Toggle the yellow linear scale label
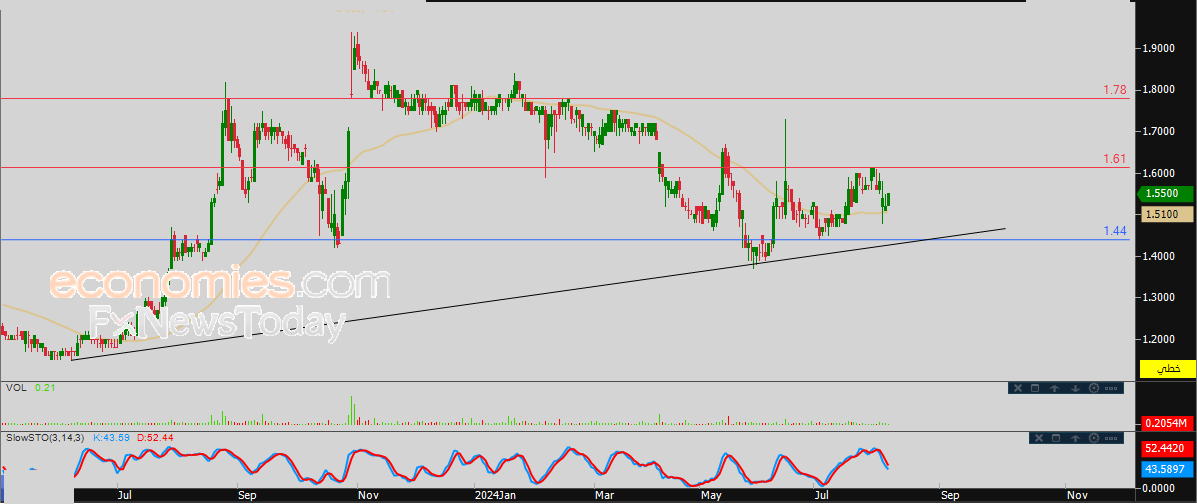The image size is (1197, 504). pos(1167,369)
